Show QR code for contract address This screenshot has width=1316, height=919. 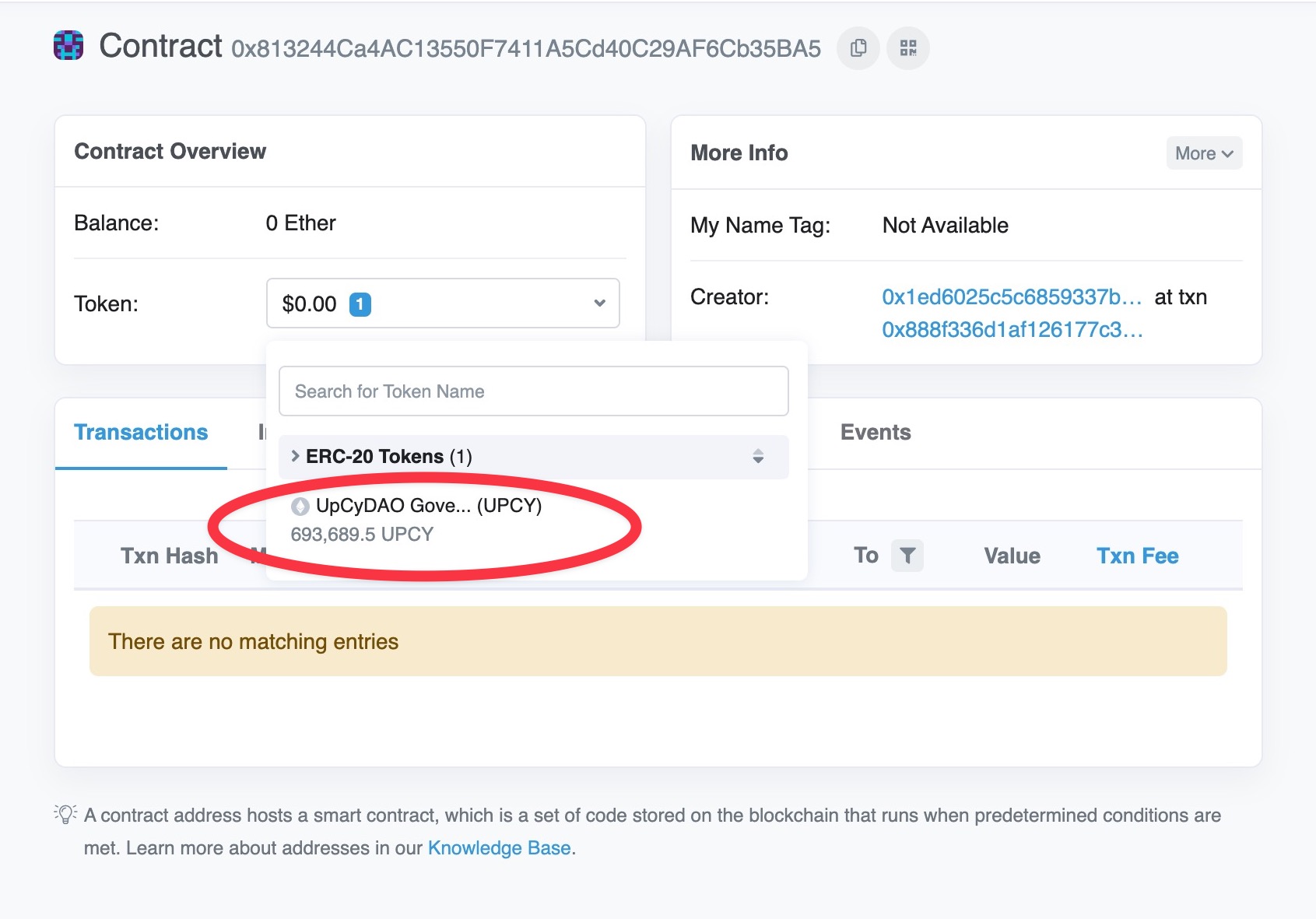pyautogui.click(x=907, y=48)
